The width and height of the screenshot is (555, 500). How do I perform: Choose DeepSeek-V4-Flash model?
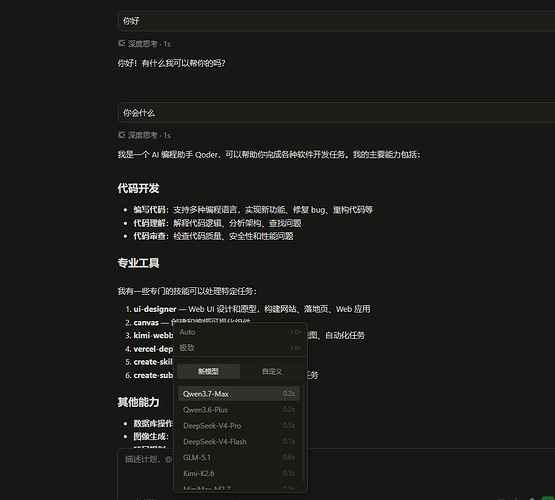point(239,442)
